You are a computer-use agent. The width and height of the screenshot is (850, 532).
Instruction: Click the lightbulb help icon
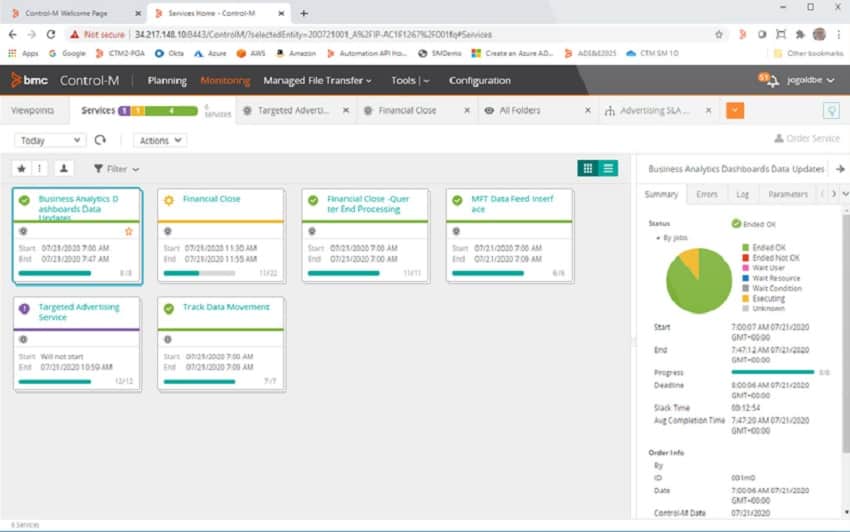point(832,111)
